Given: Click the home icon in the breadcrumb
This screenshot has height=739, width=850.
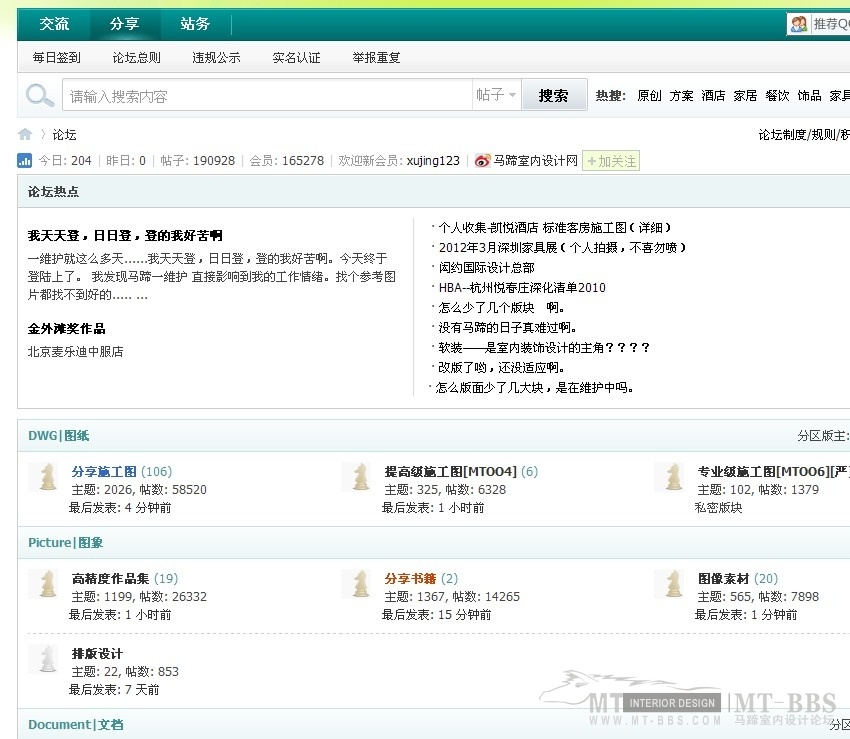Looking at the screenshot, I should click(x=25, y=134).
